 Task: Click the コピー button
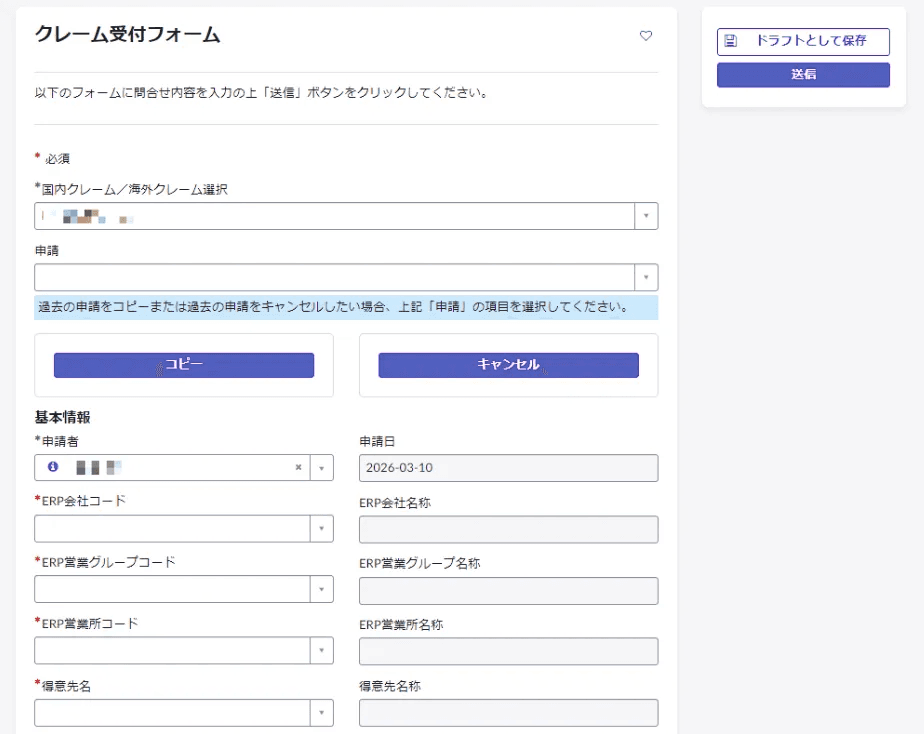(x=184, y=365)
